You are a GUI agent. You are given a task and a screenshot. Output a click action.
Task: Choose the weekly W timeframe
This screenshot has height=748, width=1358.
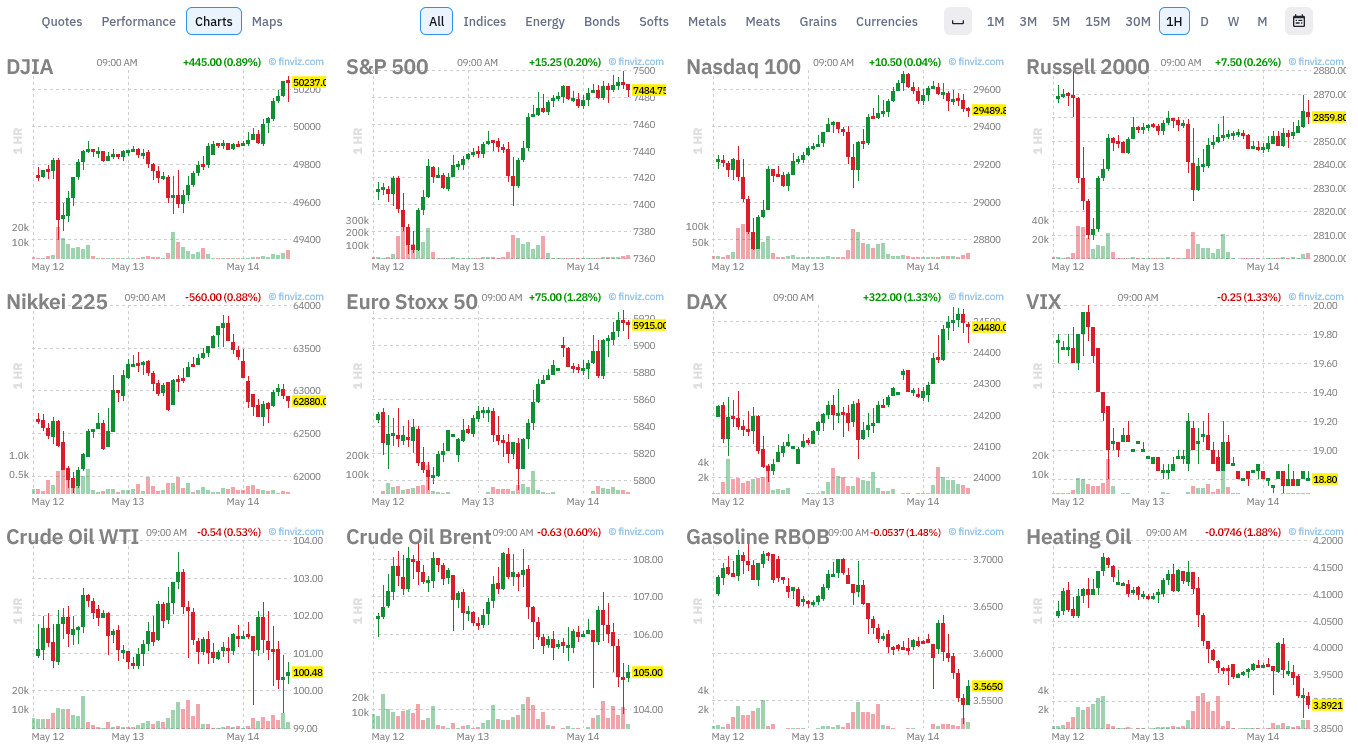[1233, 21]
